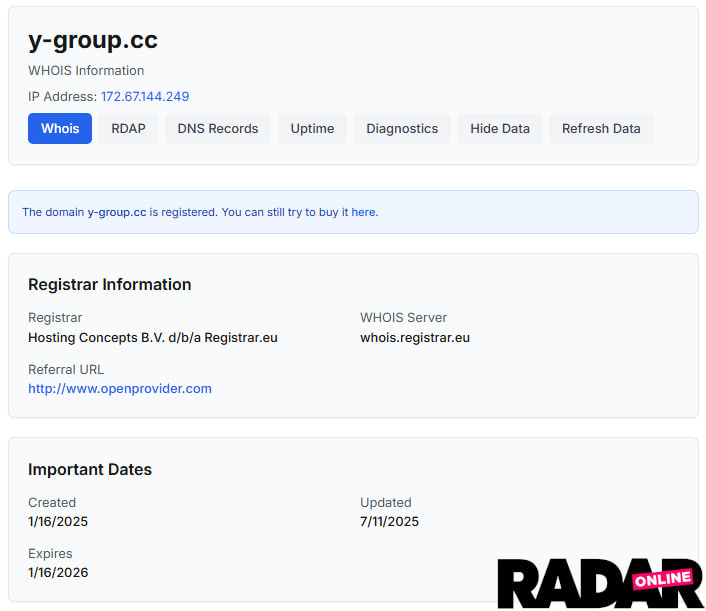Open the DNS Records tab
The width and height of the screenshot is (706, 611).
click(x=218, y=129)
